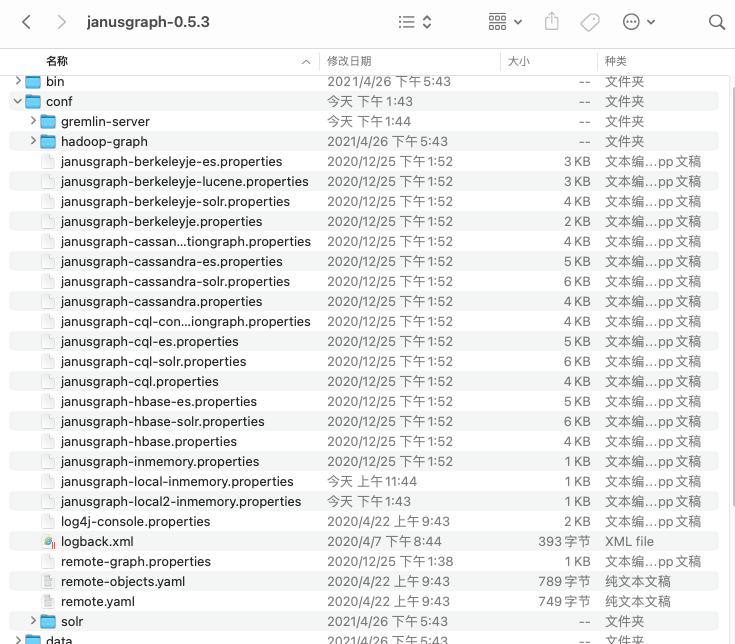Screen dimensions: 735x644
Task: Click janusgraph-cassandra.properties file icon
Action: pos(48,301)
